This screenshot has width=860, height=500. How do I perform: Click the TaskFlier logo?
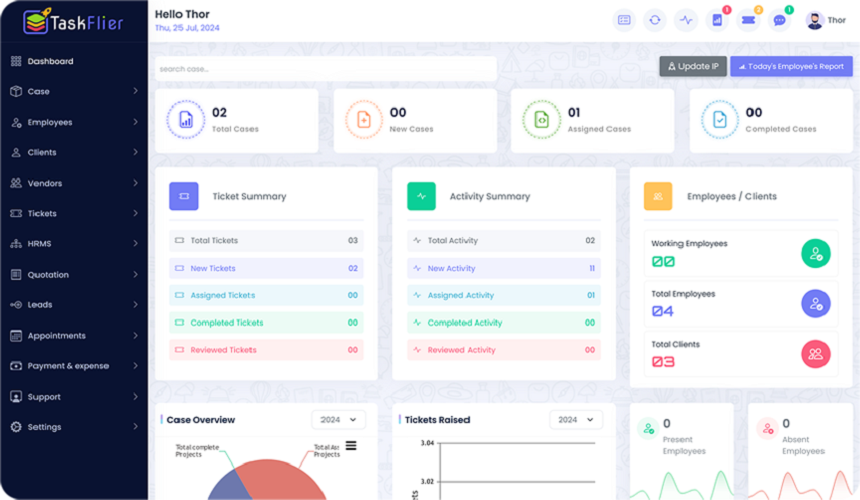click(x=73, y=22)
